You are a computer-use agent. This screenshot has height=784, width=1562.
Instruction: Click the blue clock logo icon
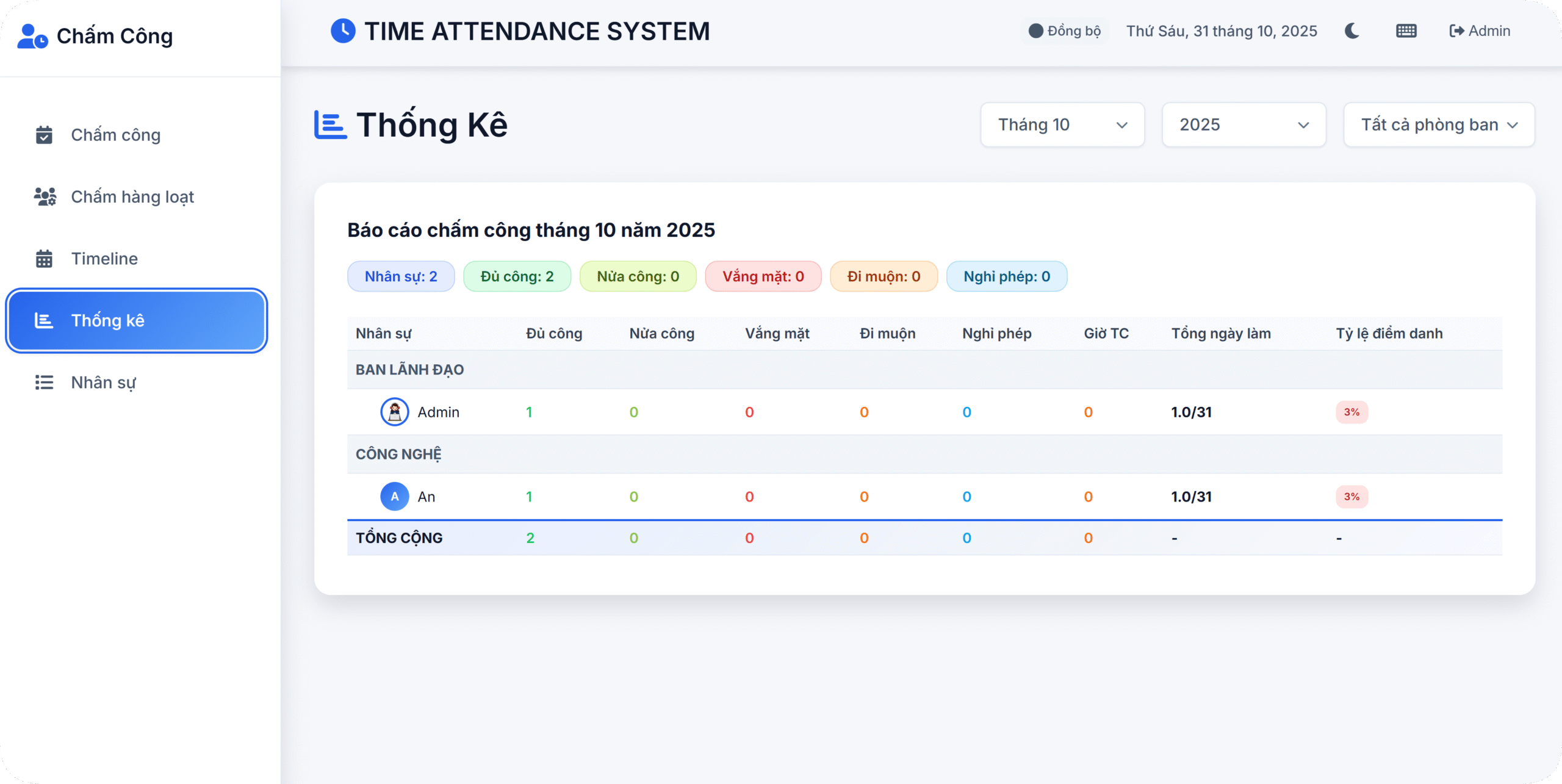(x=343, y=31)
